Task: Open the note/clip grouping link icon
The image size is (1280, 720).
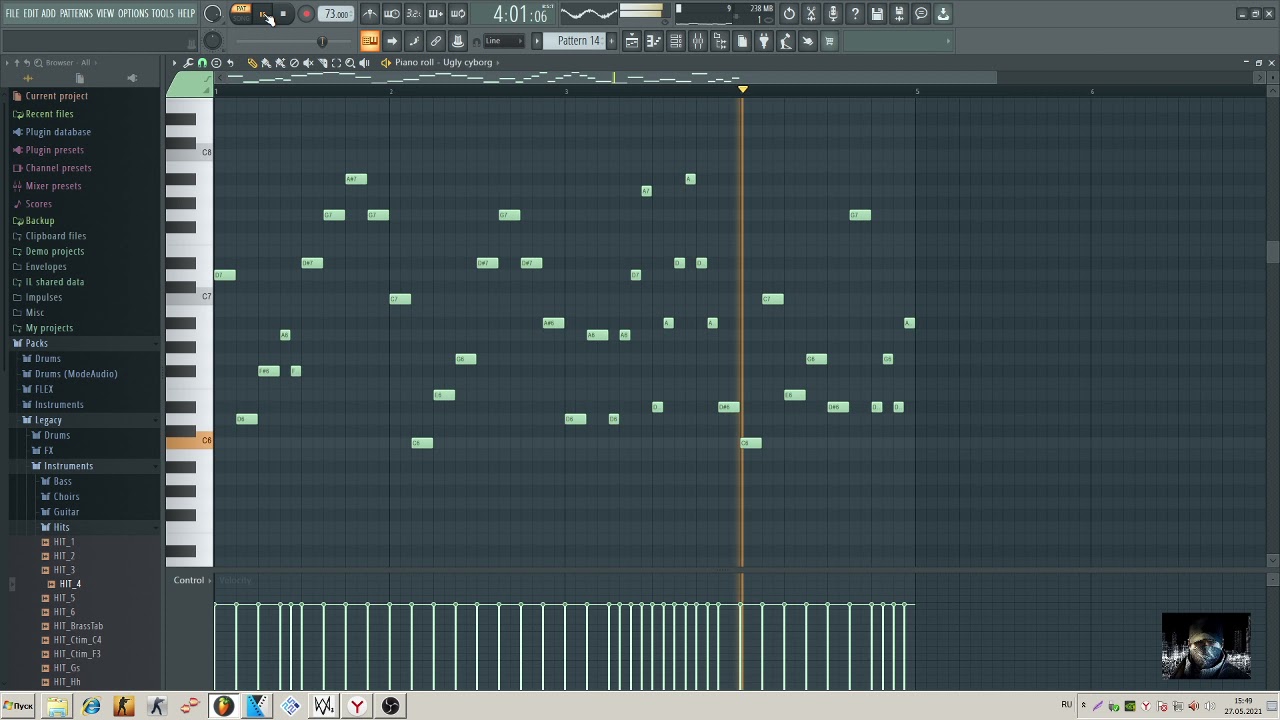Action: pos(436,41)
